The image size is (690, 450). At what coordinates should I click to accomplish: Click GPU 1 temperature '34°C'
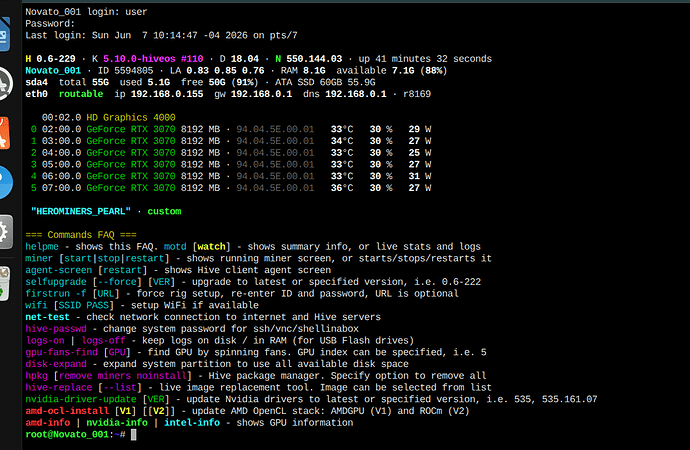tap(342, 141)
